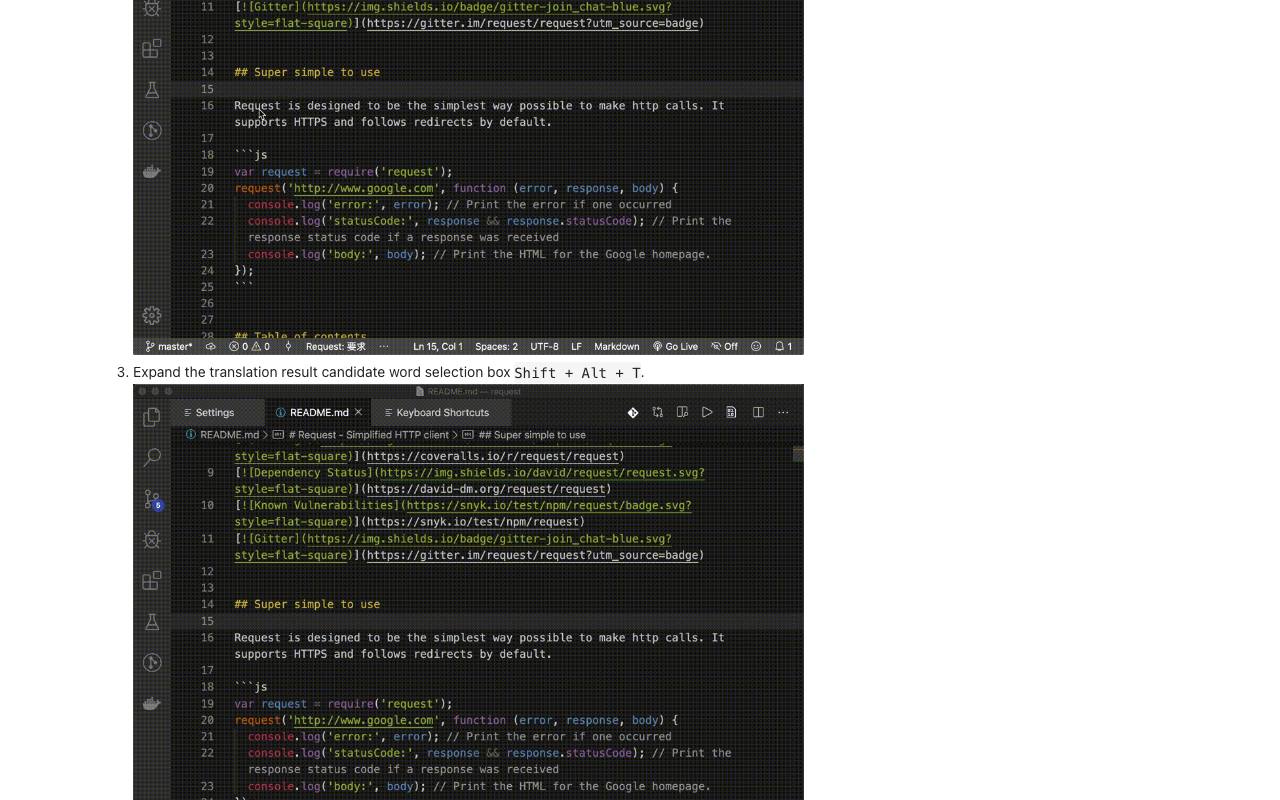Open Docker view in upper VS Code screenshot
Screen dimensions: 1280x800
pyautogui.click(x=152, y=172)
